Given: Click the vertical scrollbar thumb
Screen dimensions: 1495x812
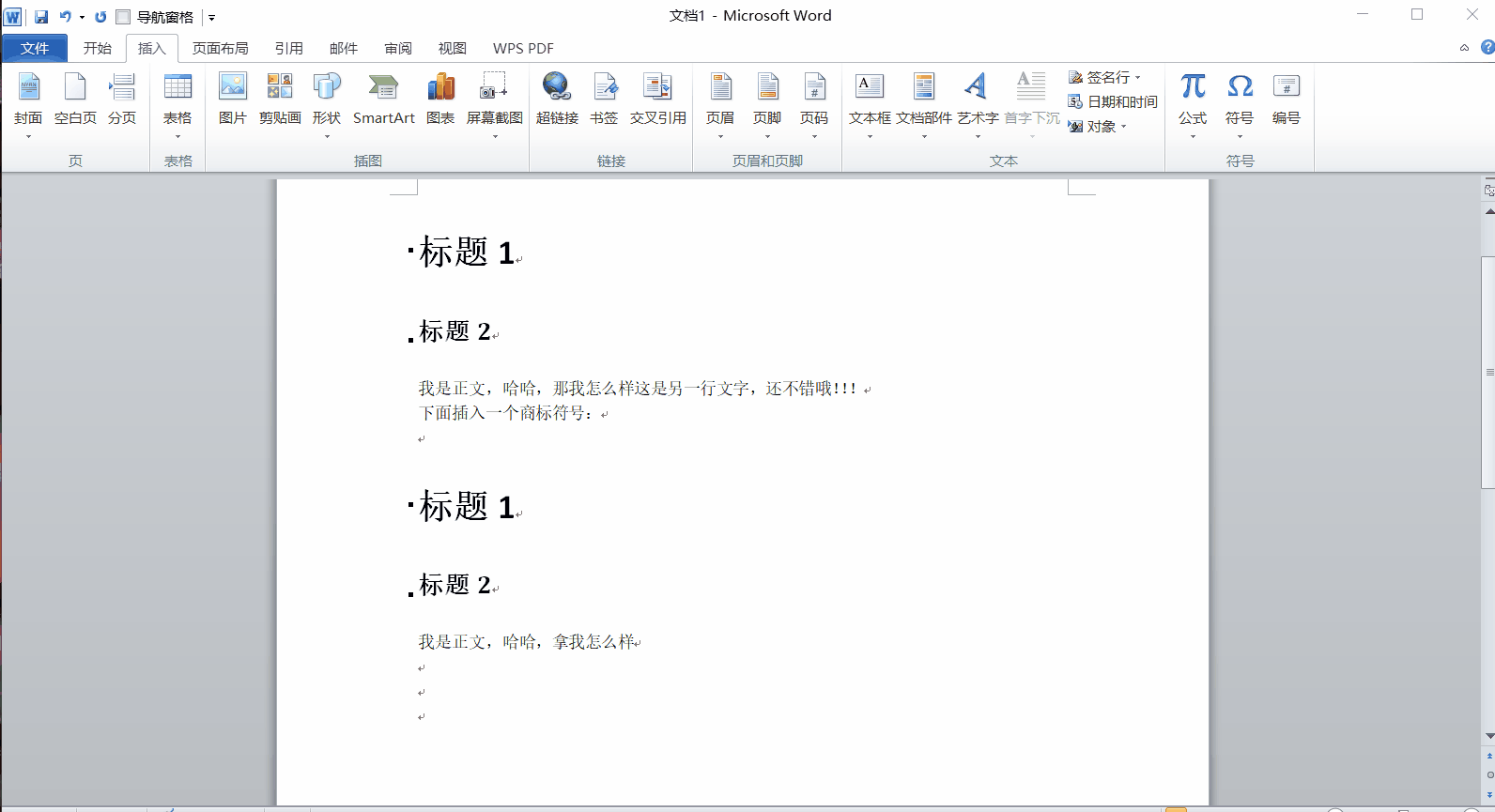Looking at the screenshot, I should [x=1488, y=372].
